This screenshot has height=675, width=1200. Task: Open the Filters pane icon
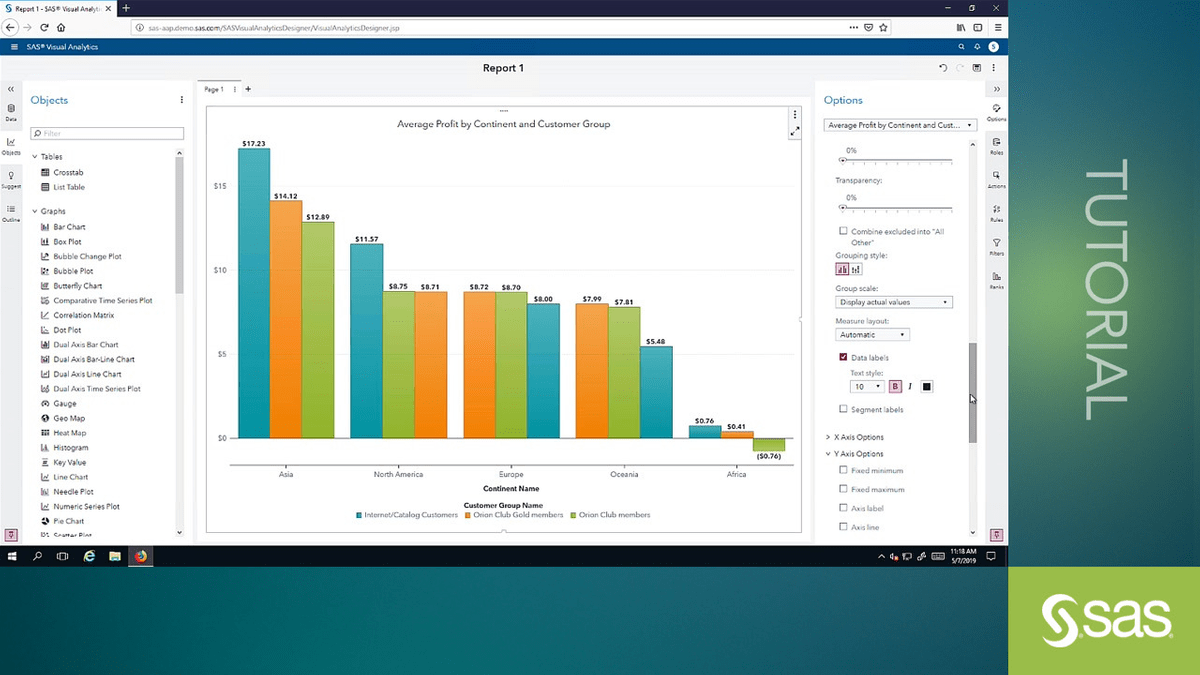(996, 245)
